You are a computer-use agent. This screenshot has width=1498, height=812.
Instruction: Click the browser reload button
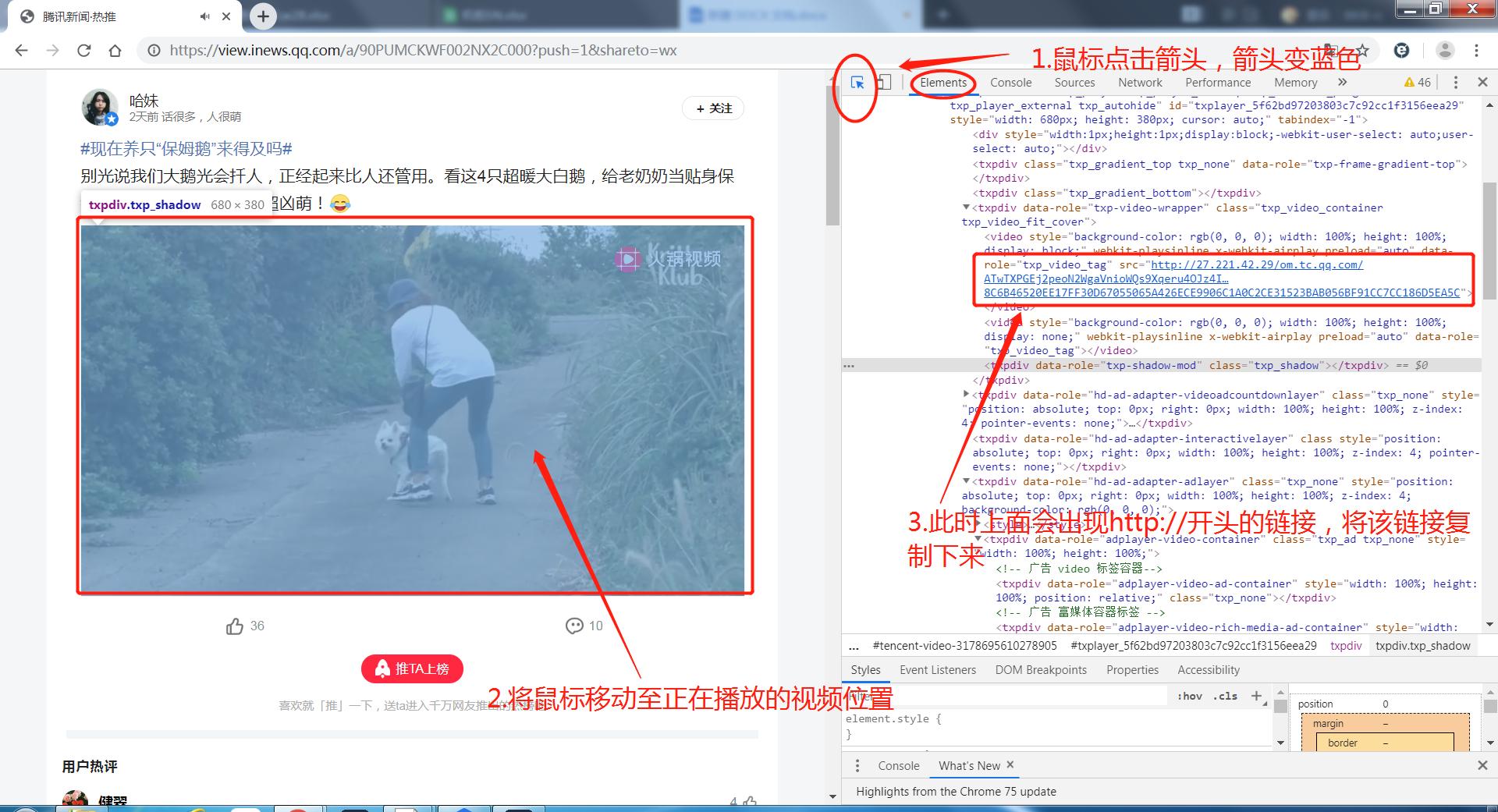click(x=83, y=51)
